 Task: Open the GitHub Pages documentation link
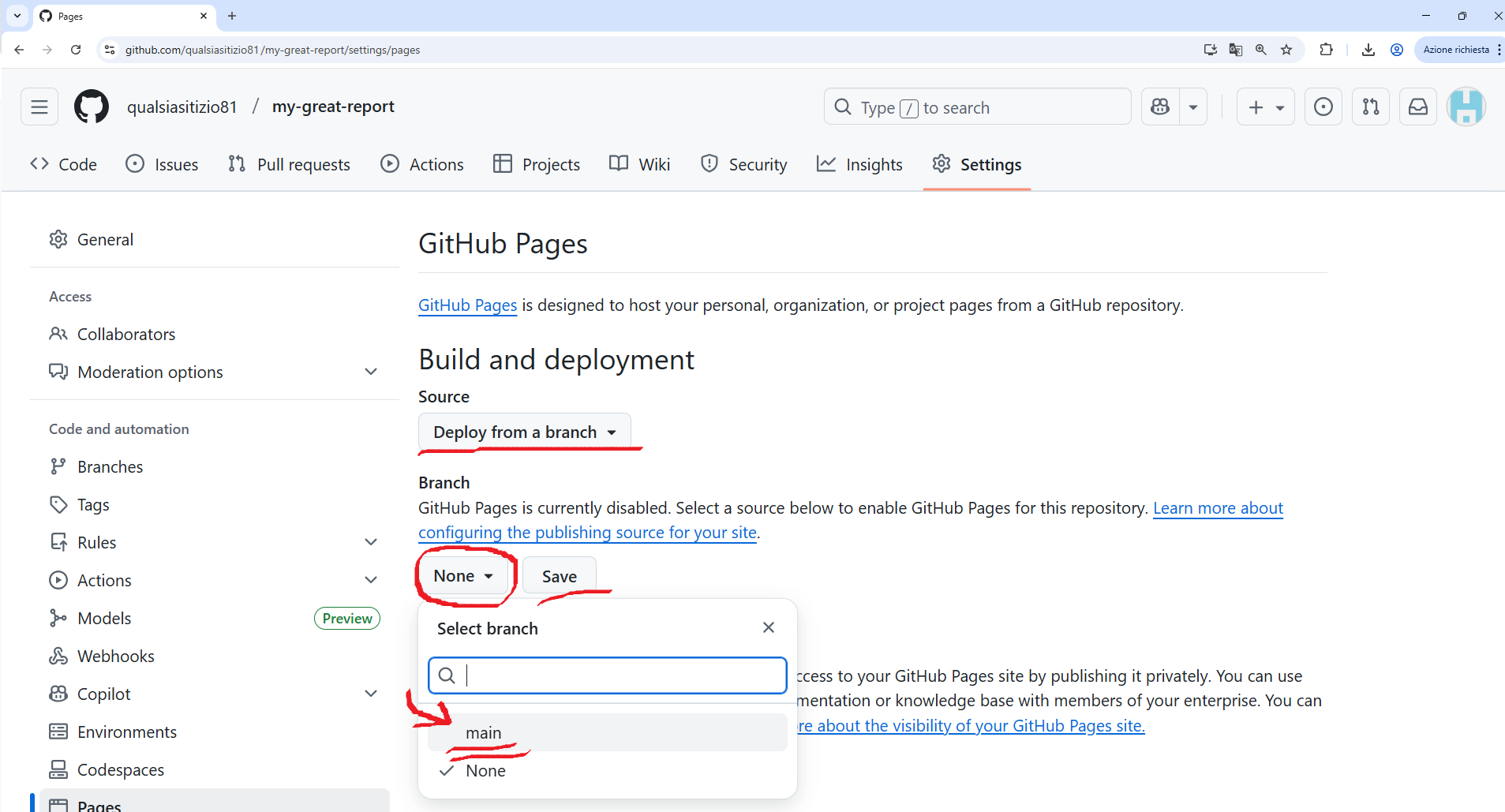(x=467, y=305)
